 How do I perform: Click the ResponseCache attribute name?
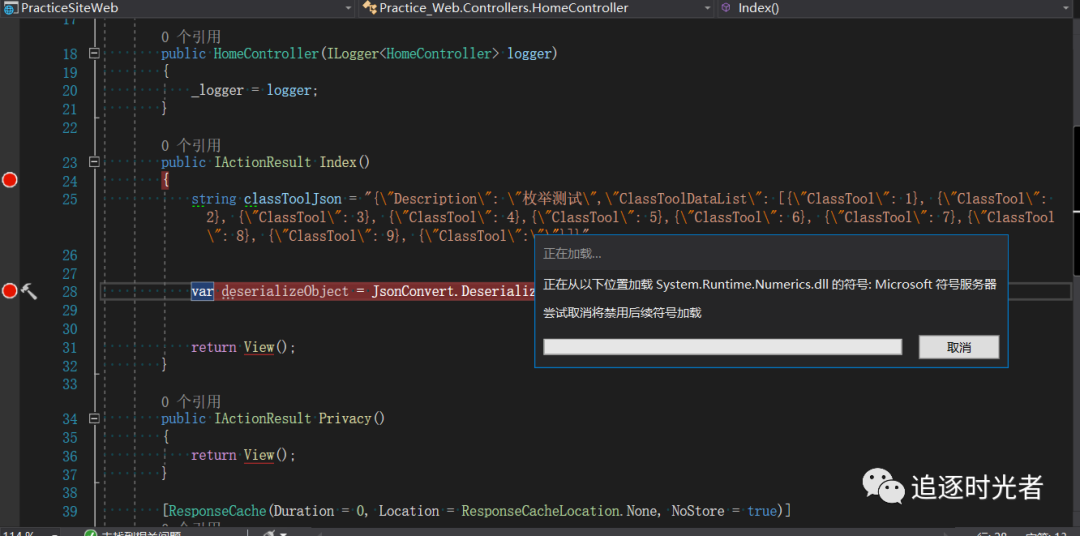217,511
